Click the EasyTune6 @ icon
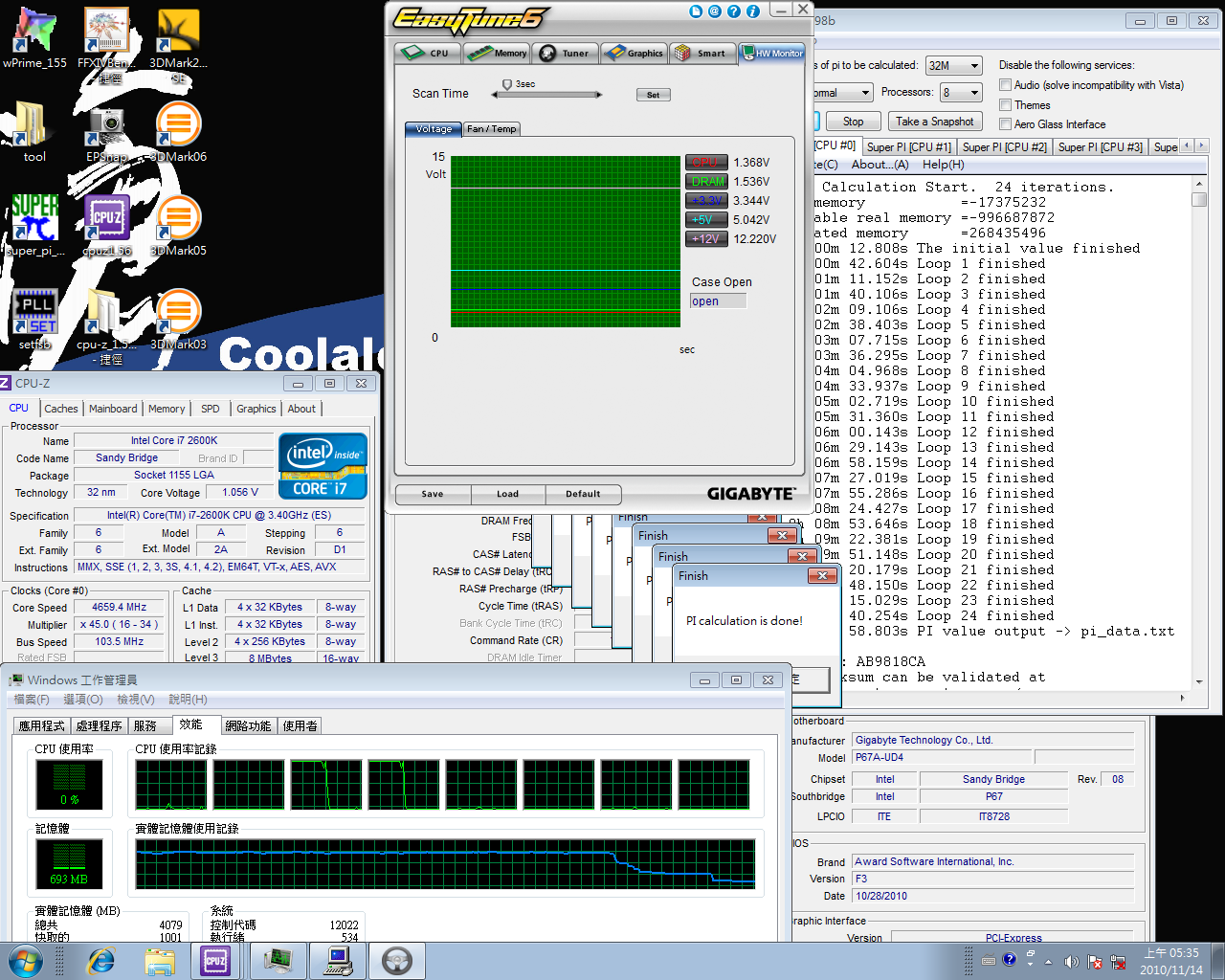Viewport: 1225px width, 980px height. tap(715, 11)
